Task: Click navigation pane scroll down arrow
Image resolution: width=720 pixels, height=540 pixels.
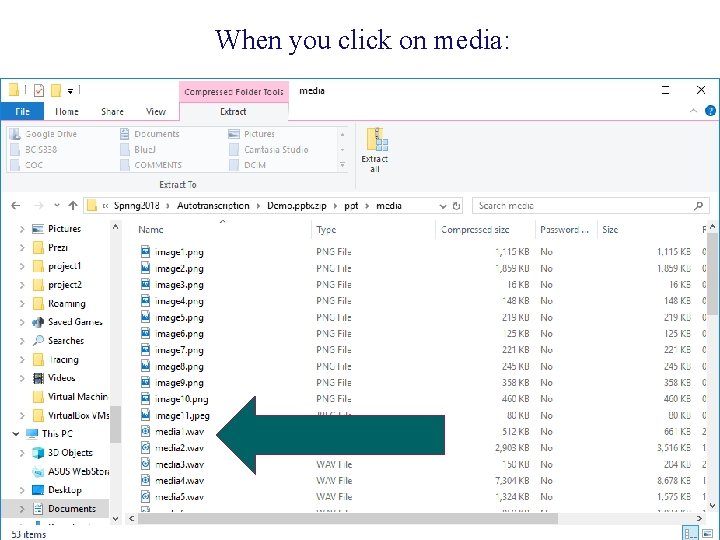Action: click(x=116, y=519)
